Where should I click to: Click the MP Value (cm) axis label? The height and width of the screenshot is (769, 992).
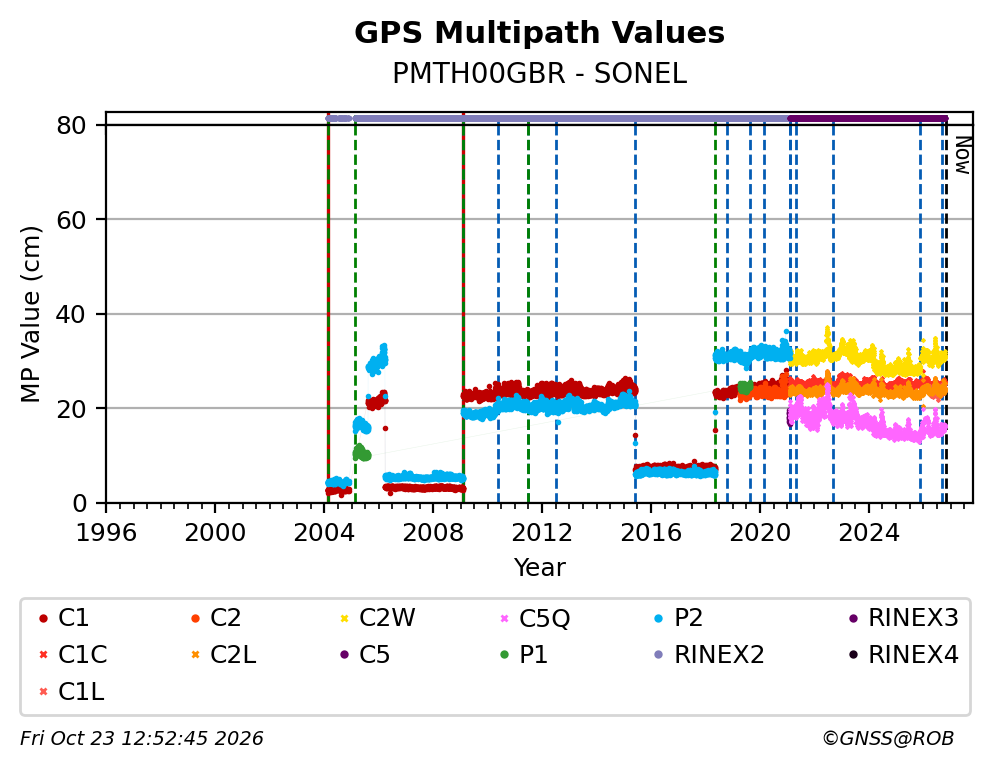coord(30,314)
